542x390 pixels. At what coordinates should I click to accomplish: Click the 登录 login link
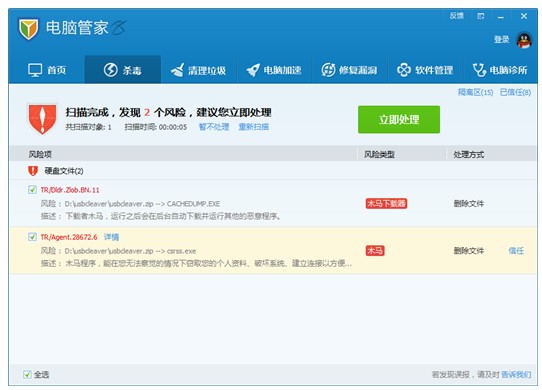(x=502, y=39)
